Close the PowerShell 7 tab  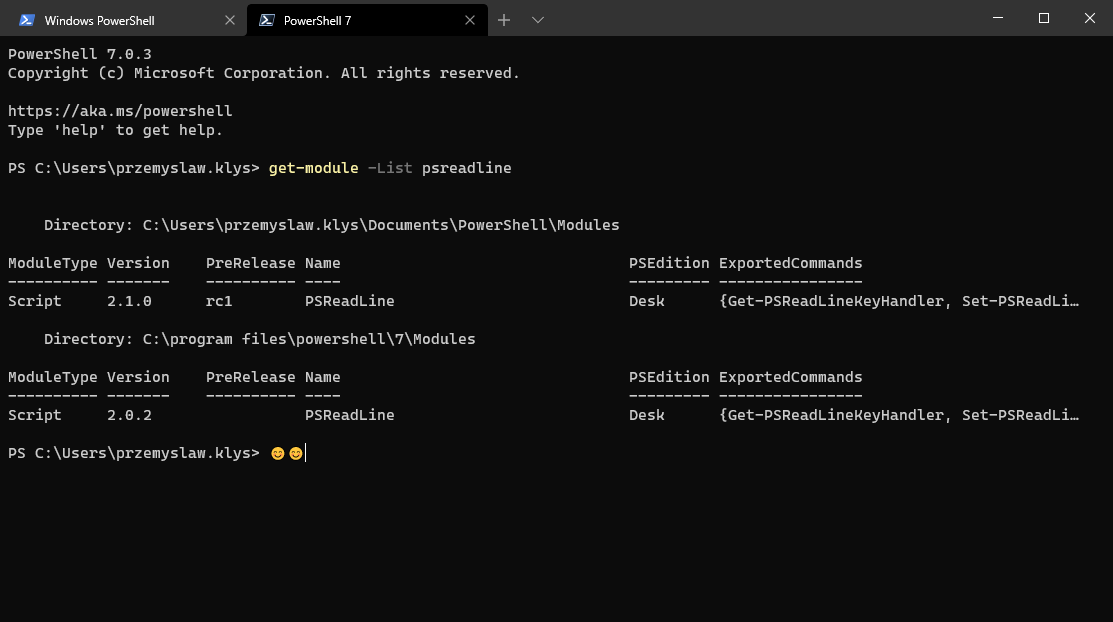[x=470, y=19]
